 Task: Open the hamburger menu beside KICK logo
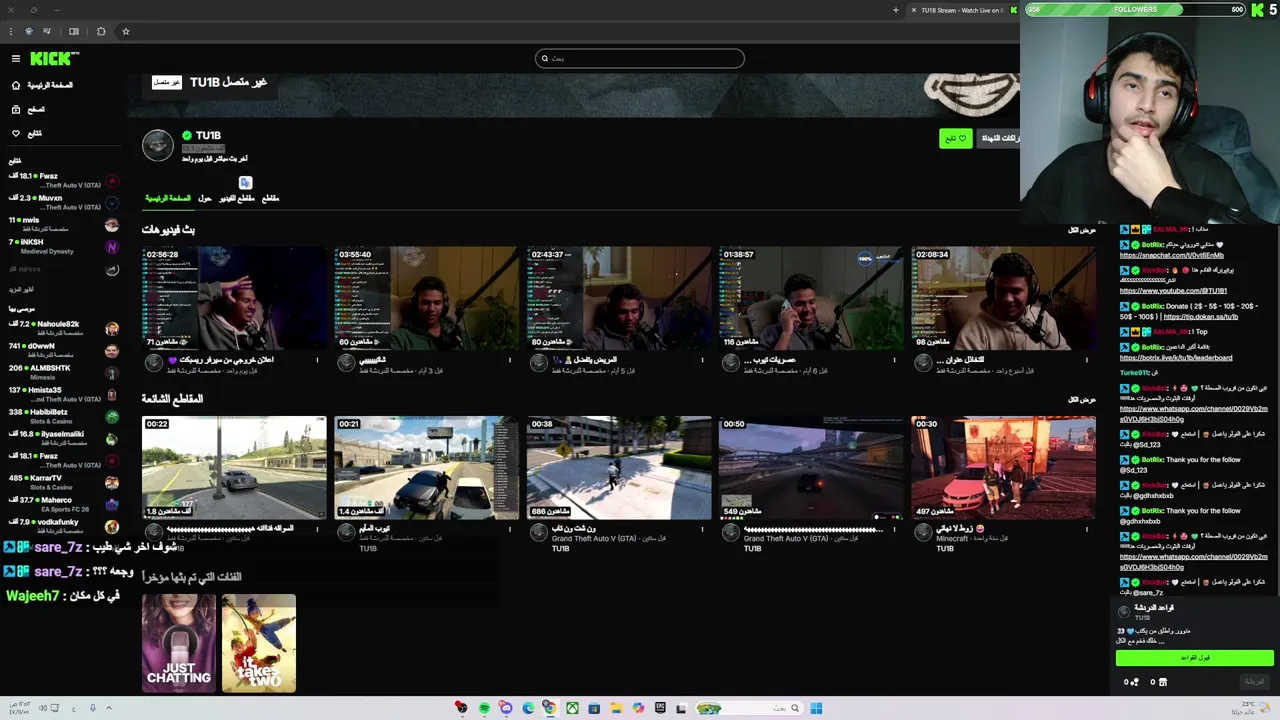tap(15, 59)
